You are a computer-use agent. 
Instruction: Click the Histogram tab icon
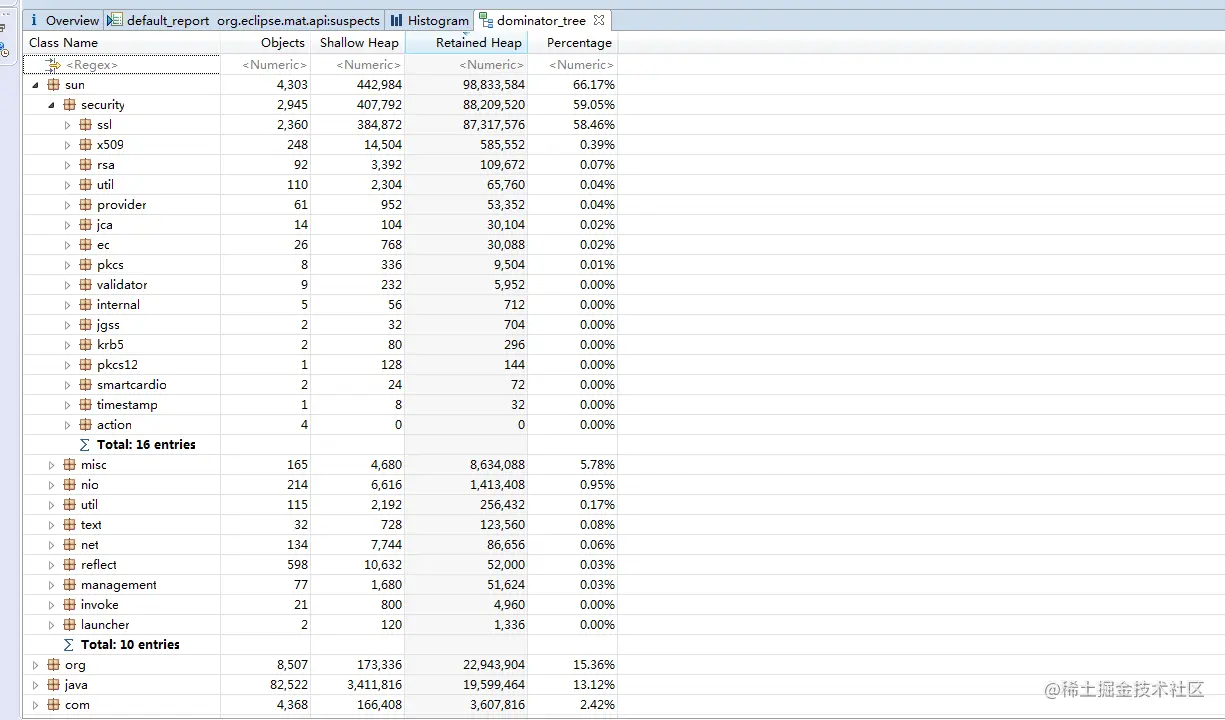[x=397, y=20]
